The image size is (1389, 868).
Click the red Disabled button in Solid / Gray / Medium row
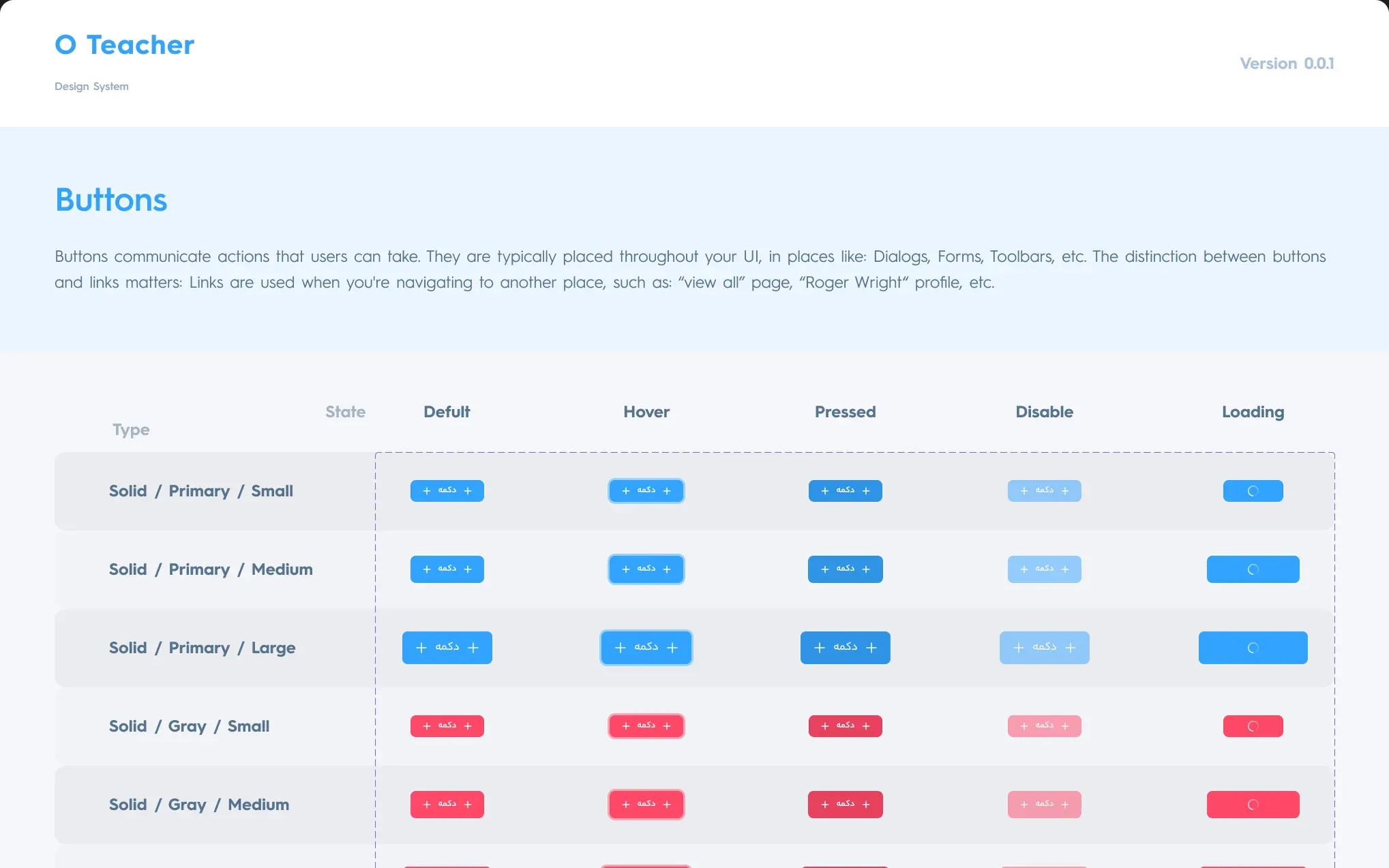click(x=1044, y=805)
